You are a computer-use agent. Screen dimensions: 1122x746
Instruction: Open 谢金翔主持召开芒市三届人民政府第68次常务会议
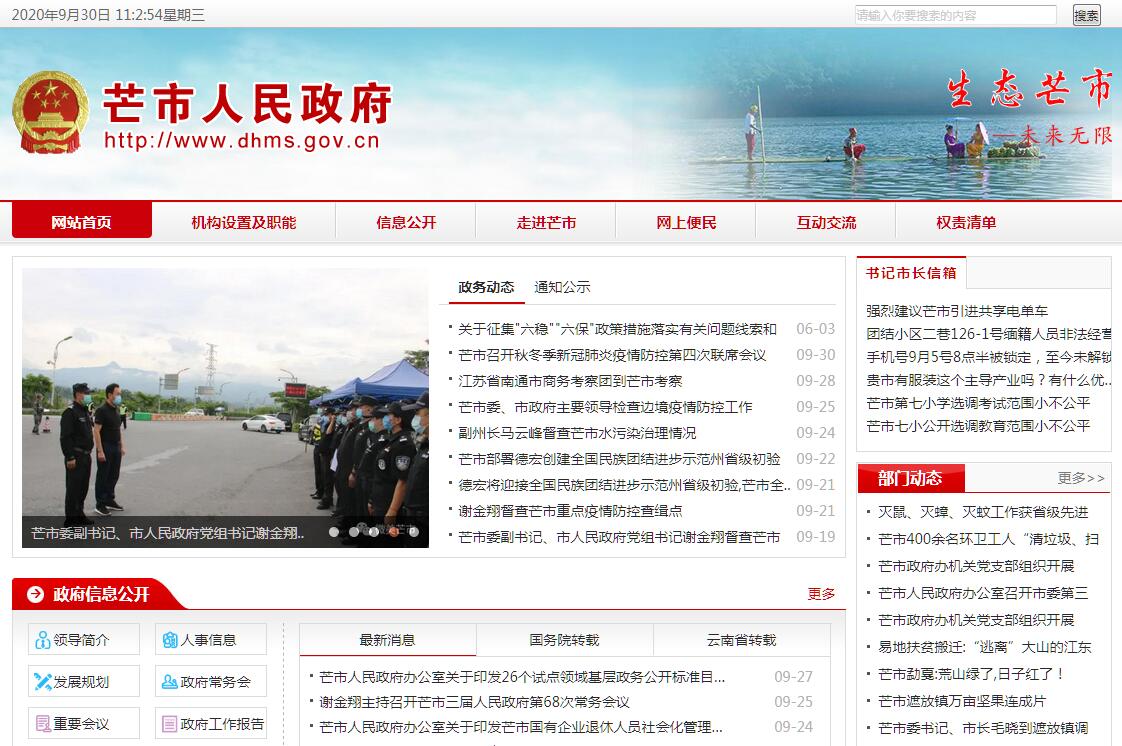[x=474, y=702]
